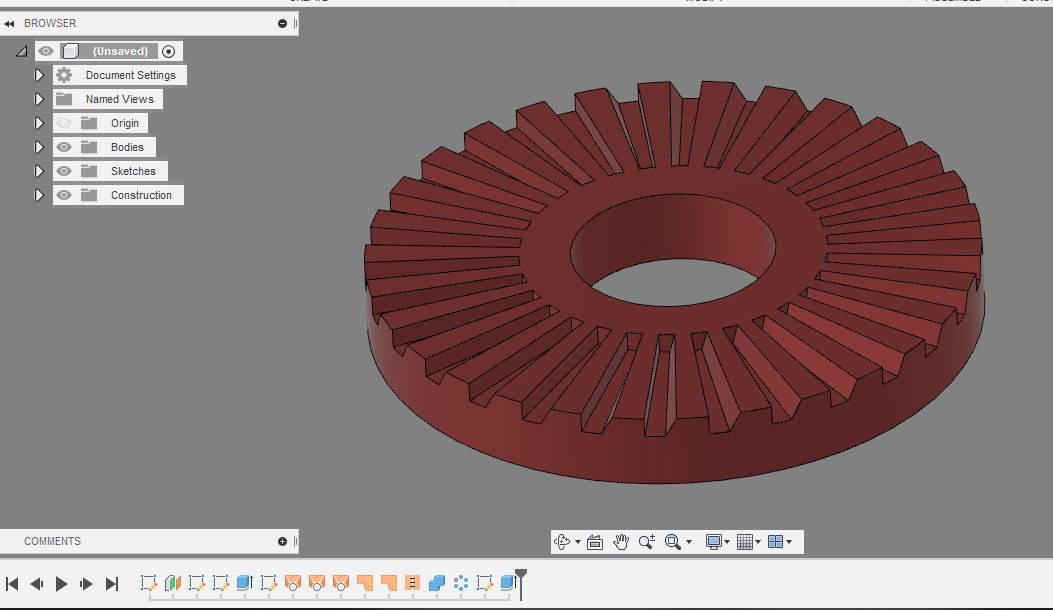Activate the Pan tool in navigation bar

[620, 541]
